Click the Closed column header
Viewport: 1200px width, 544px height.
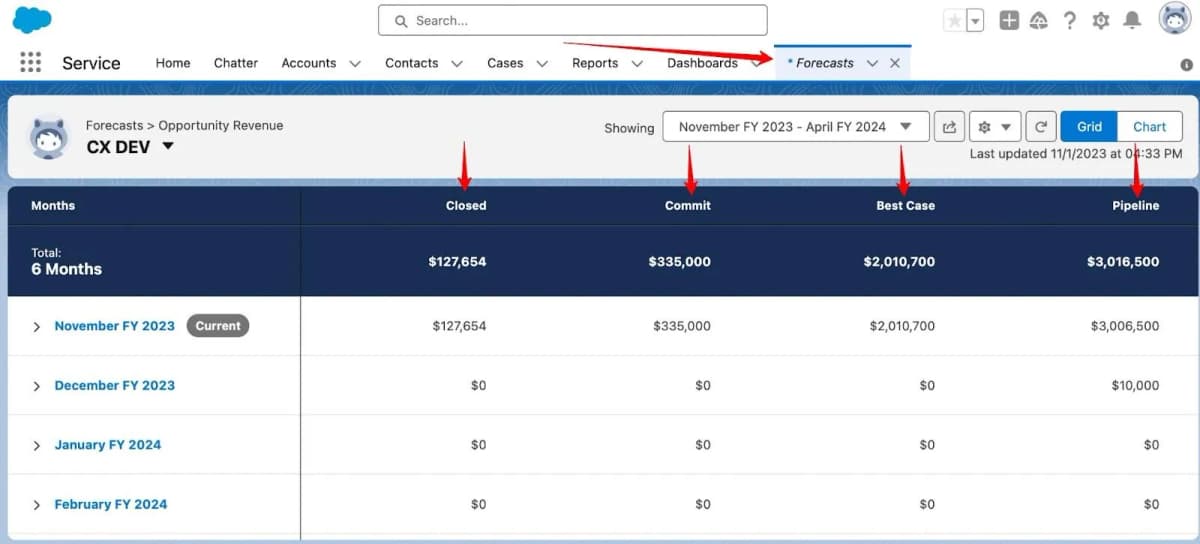(x=466, y=205)
